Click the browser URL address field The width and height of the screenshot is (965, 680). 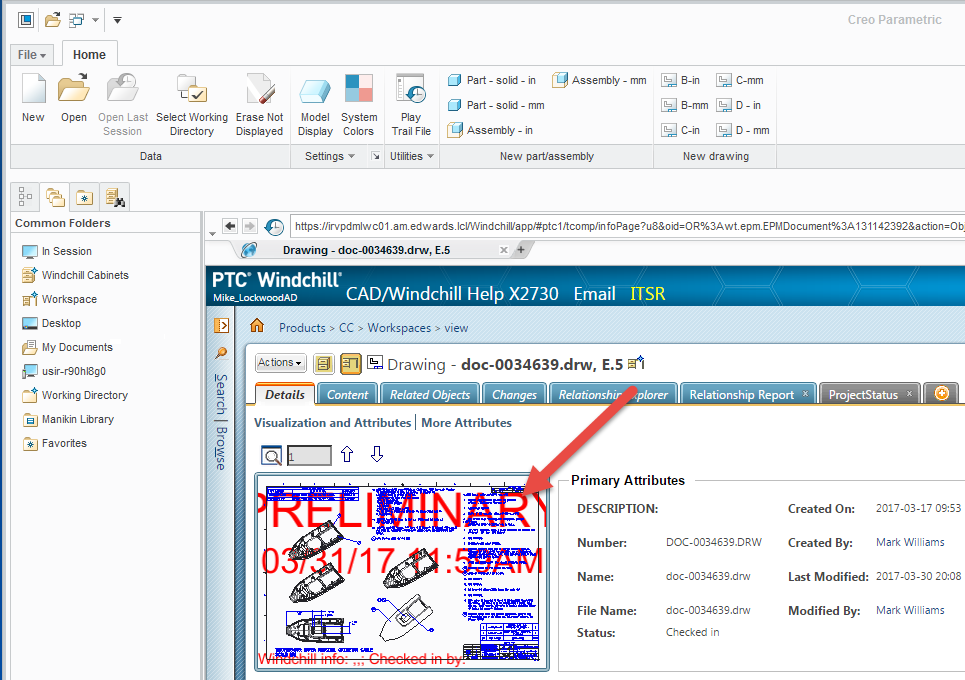pos(628,226)
